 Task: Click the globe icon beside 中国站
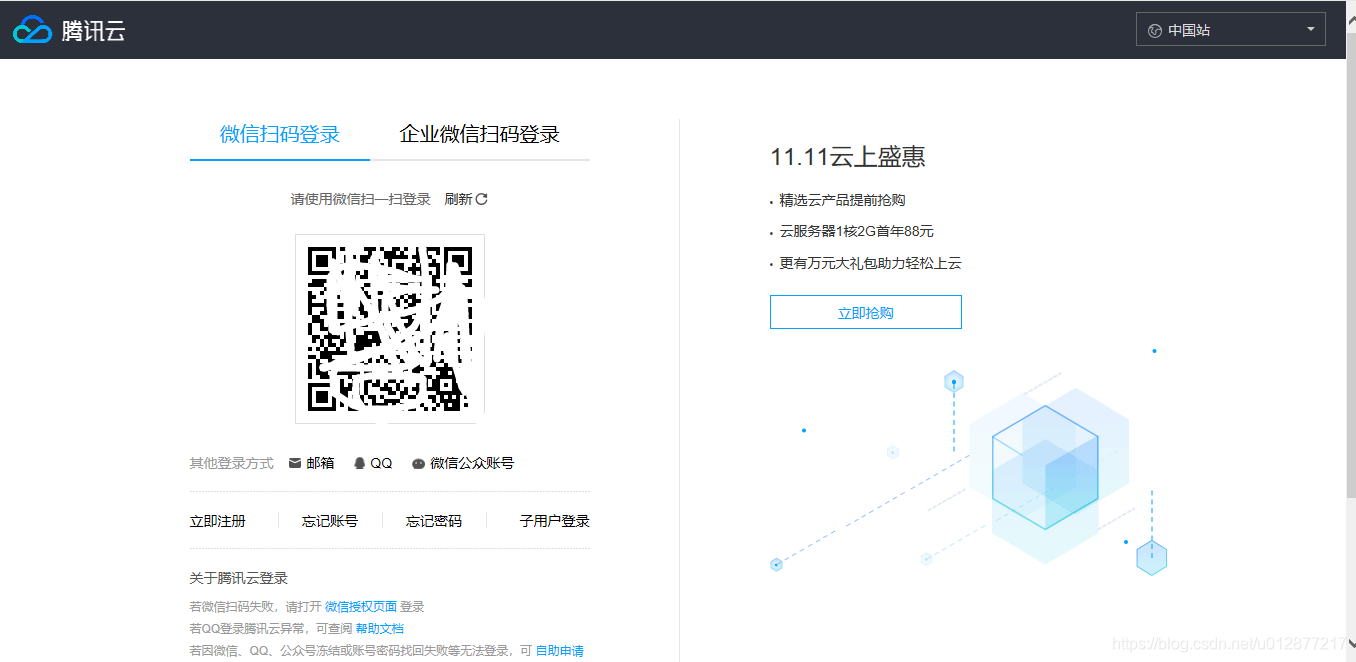click(1155, 30)
